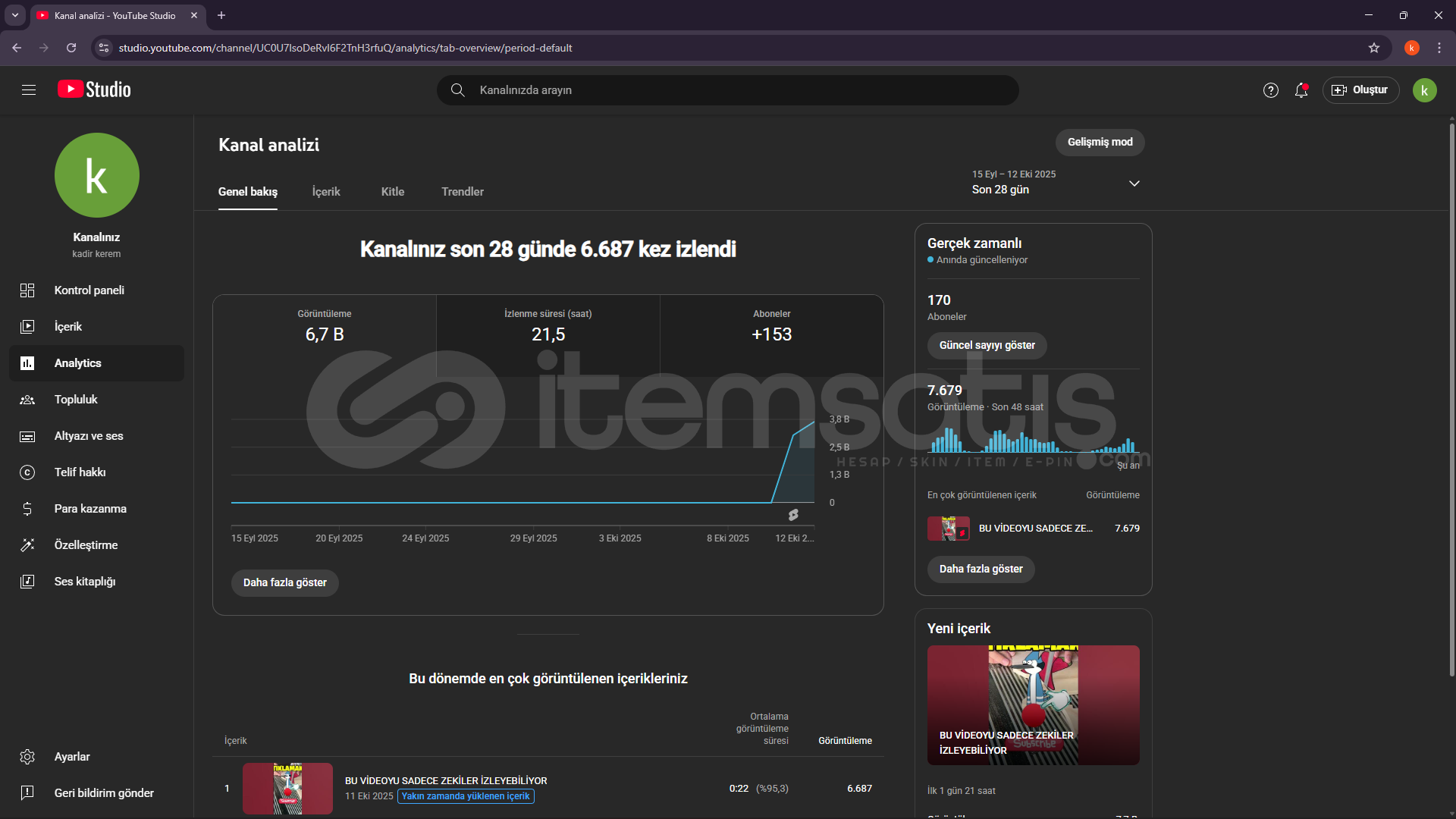Screen dimensions: 1456x819
Task: Open Para kazanma page
Action: click(89, 509)
